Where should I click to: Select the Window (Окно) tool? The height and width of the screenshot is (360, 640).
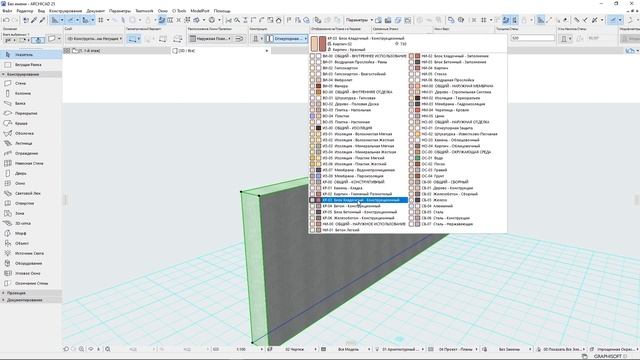click(31, 183)
